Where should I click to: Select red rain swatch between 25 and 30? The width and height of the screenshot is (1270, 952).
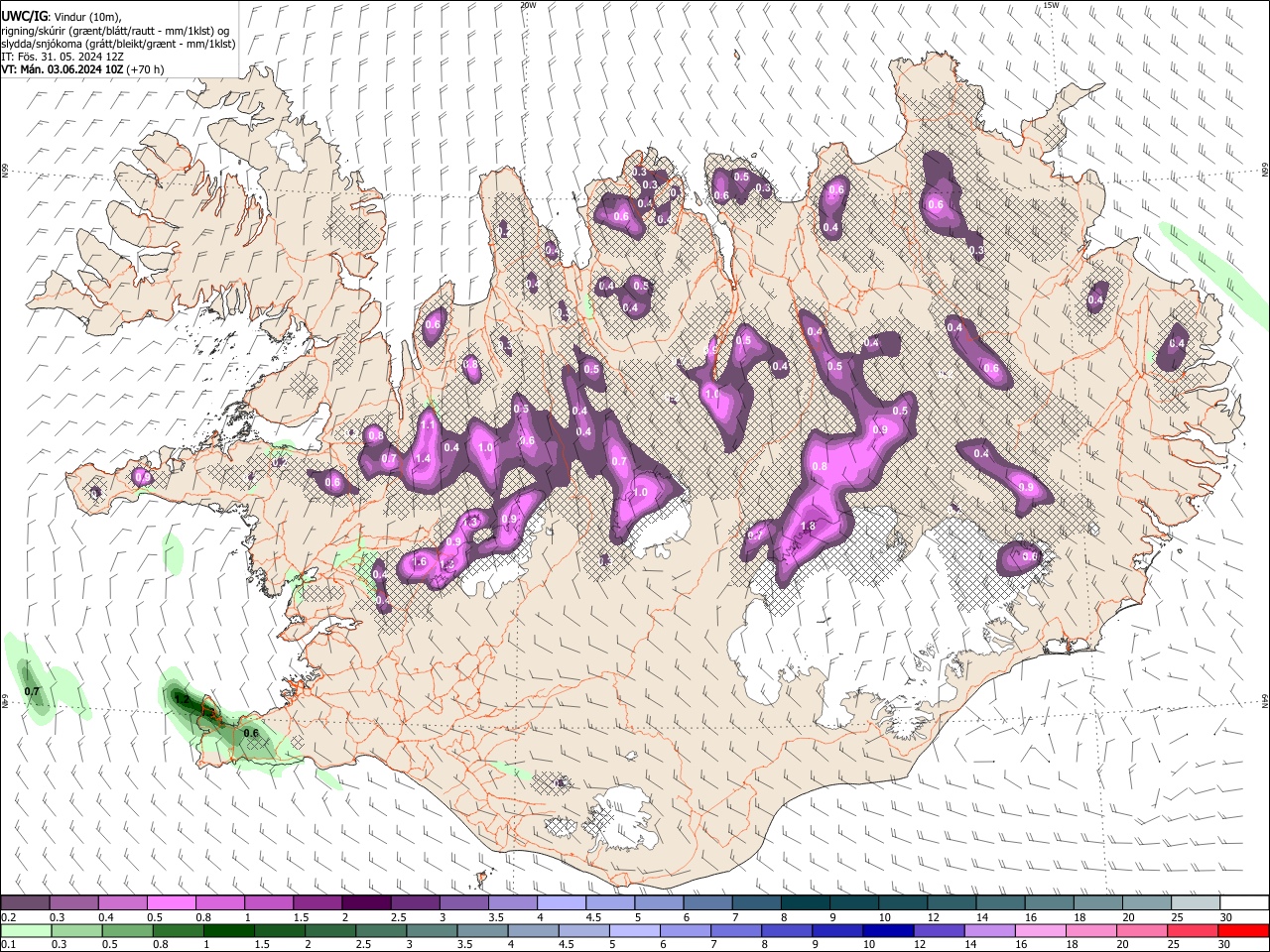1195,930
